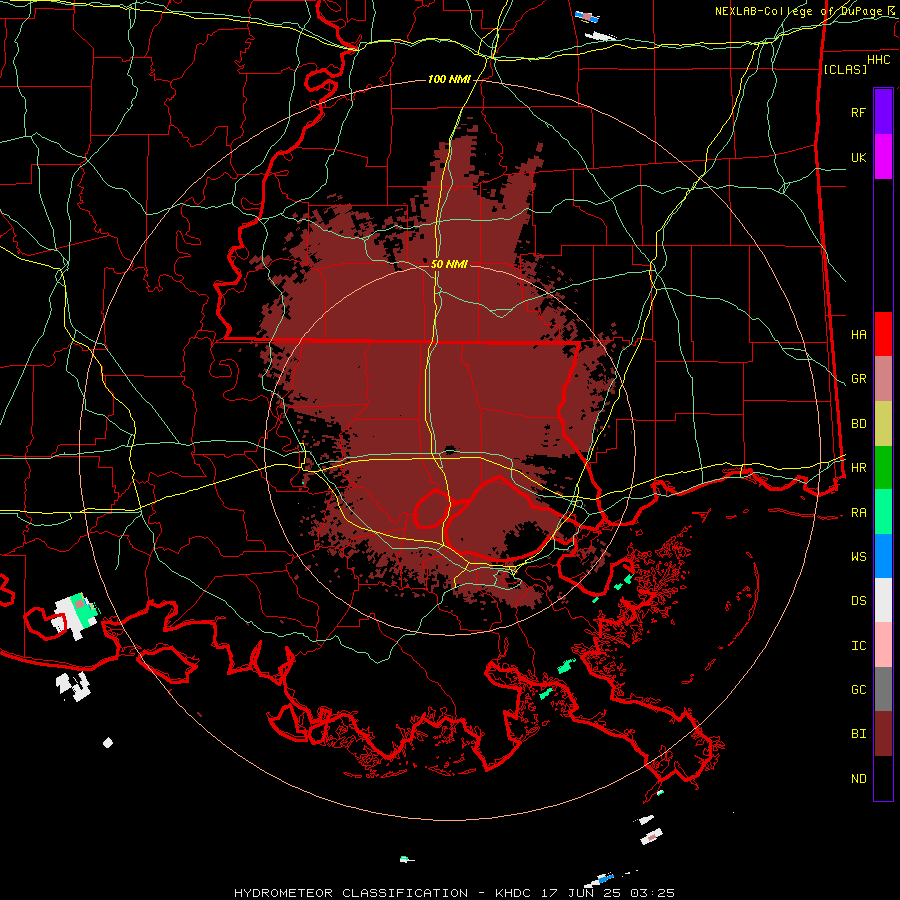Click the BD legend label
Screen dimensions: 900x900
coord(858,424)
